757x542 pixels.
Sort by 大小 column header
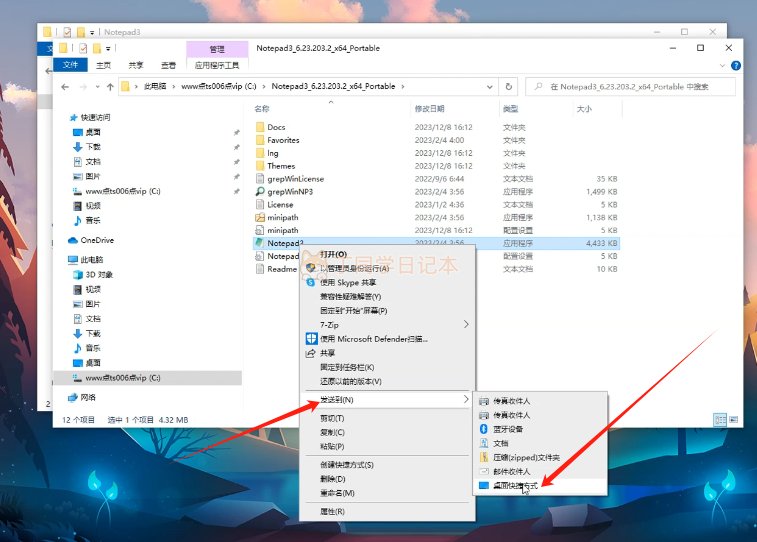tap(584, 109)
